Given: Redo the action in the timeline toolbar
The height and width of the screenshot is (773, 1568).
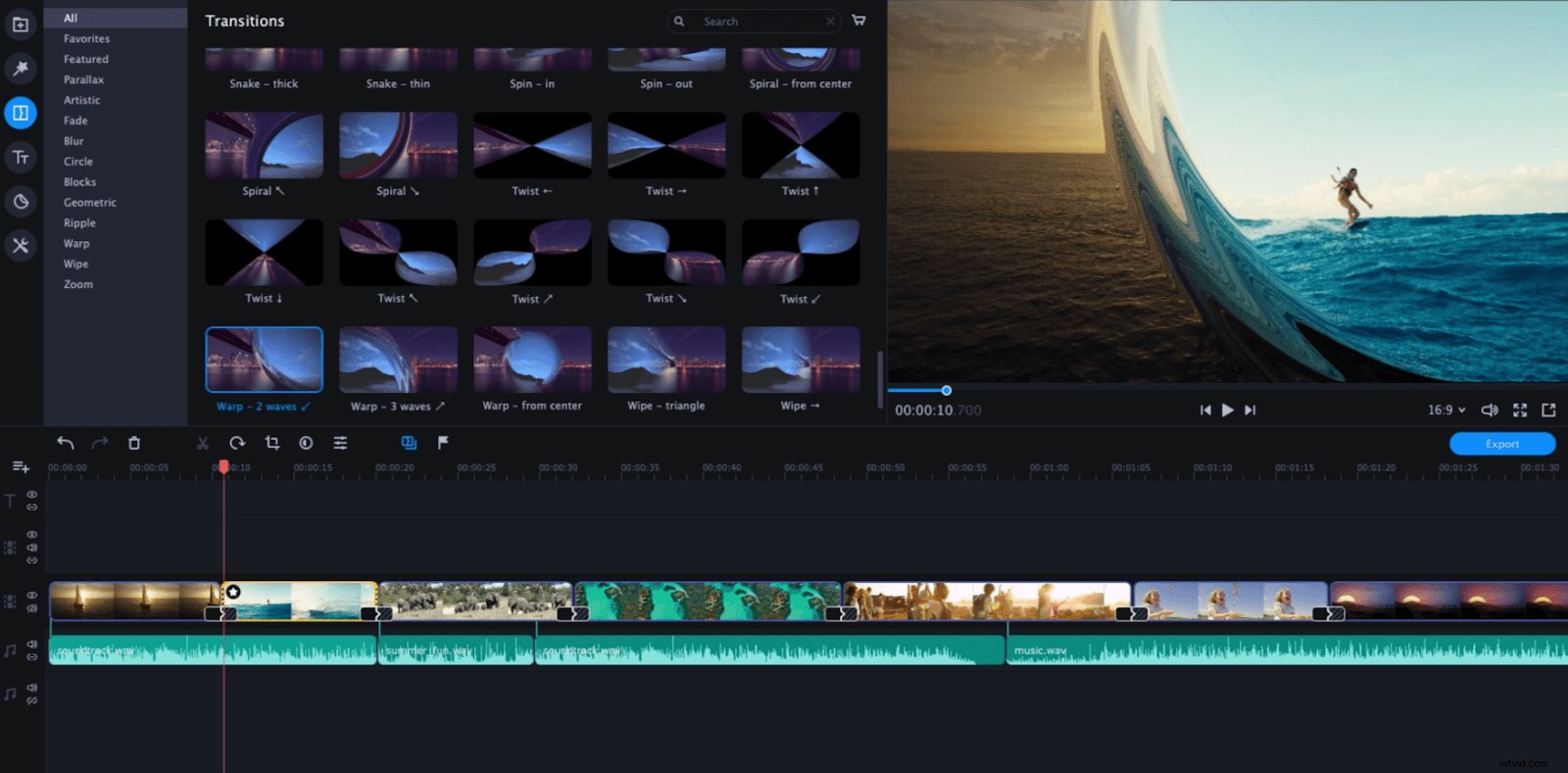Looking at the screenshot, I should 100,443.
